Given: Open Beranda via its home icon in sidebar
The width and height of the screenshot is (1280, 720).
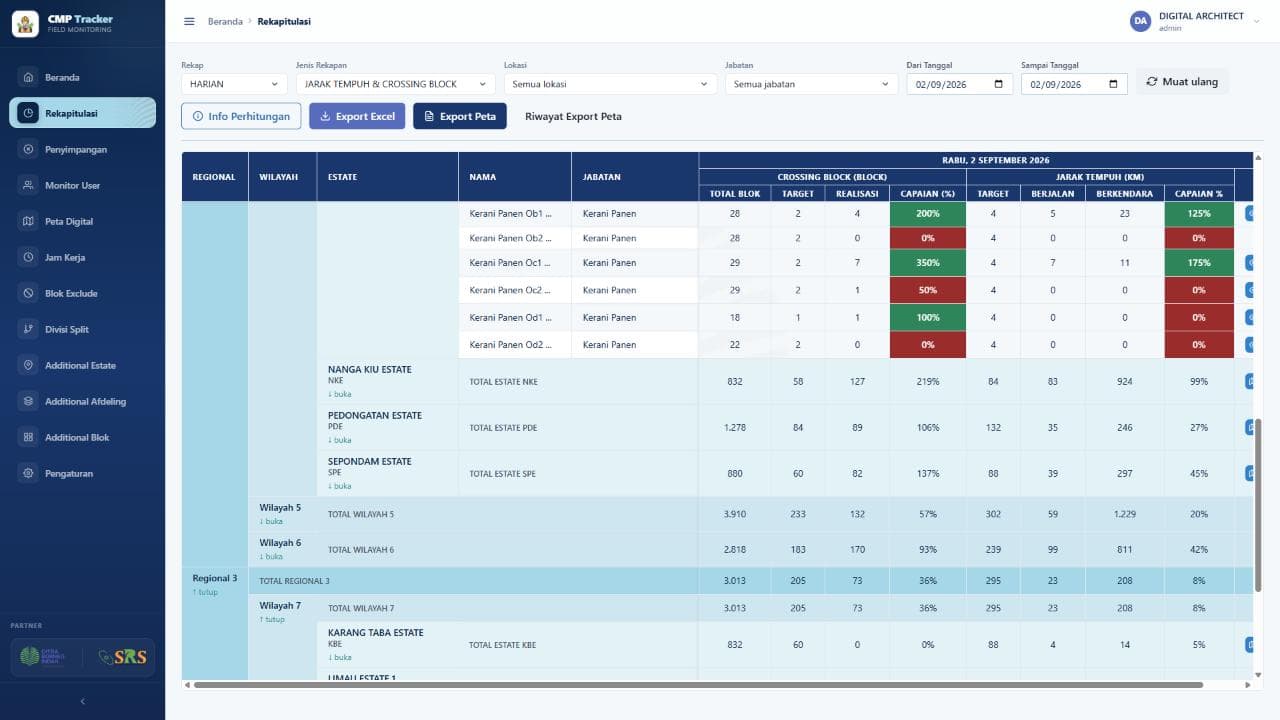Looking at the screenshot, I should (x=28, y=77).
